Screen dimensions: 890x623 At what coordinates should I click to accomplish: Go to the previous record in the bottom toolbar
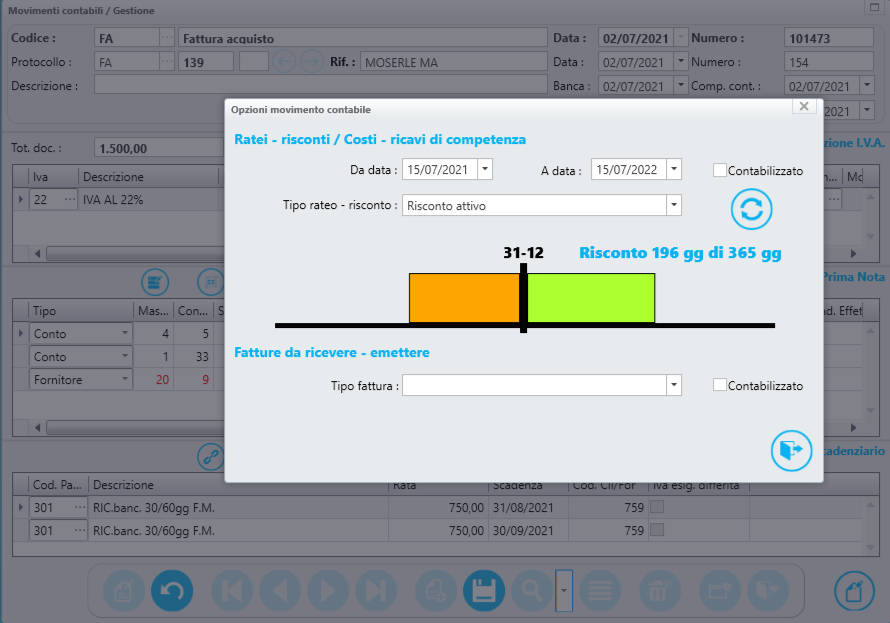coord(280,591)
